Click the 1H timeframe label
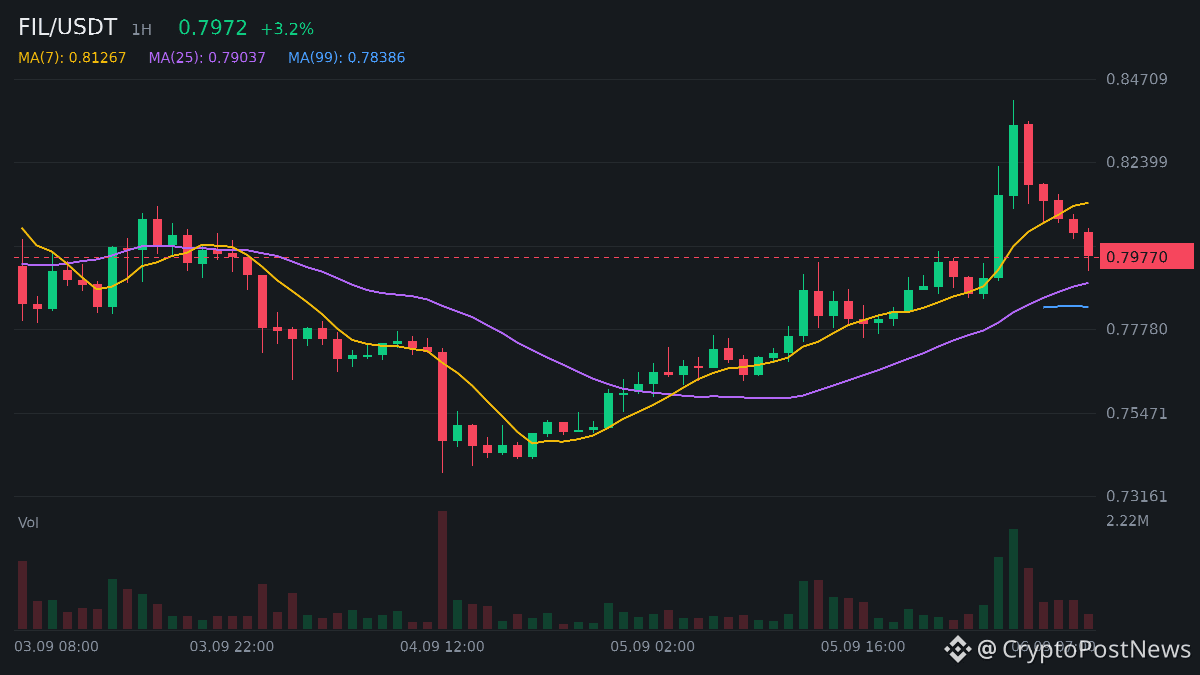The height and width of the screenshot is (675, 1200). coord(141,30)
